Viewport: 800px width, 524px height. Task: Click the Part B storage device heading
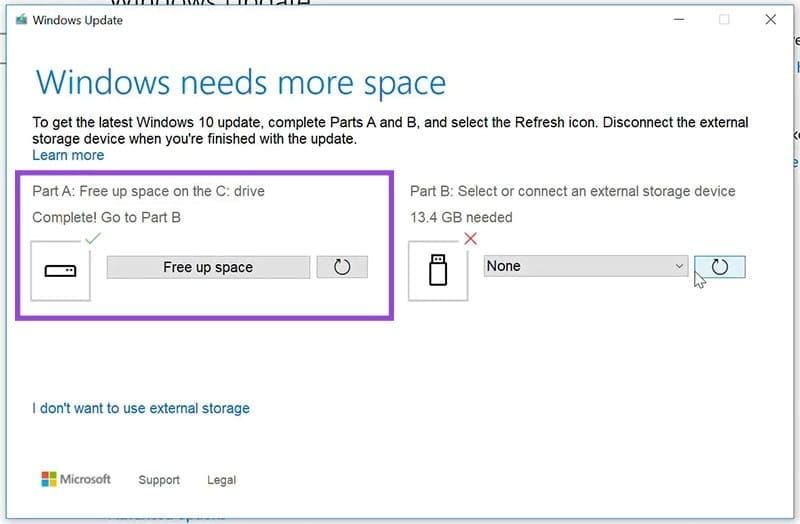click(572, 191)
